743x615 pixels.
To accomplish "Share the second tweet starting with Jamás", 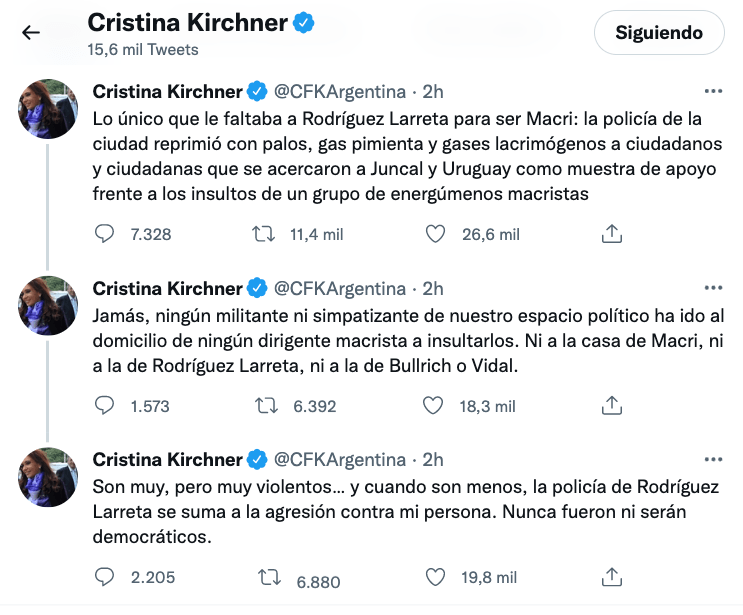I will (x=612, y=406).
